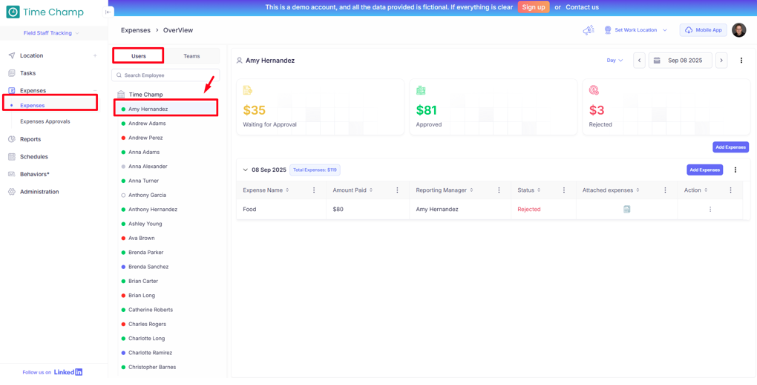Click the Reports clock icon
Viewport: 757px width, 385px height.
[12, 139]
